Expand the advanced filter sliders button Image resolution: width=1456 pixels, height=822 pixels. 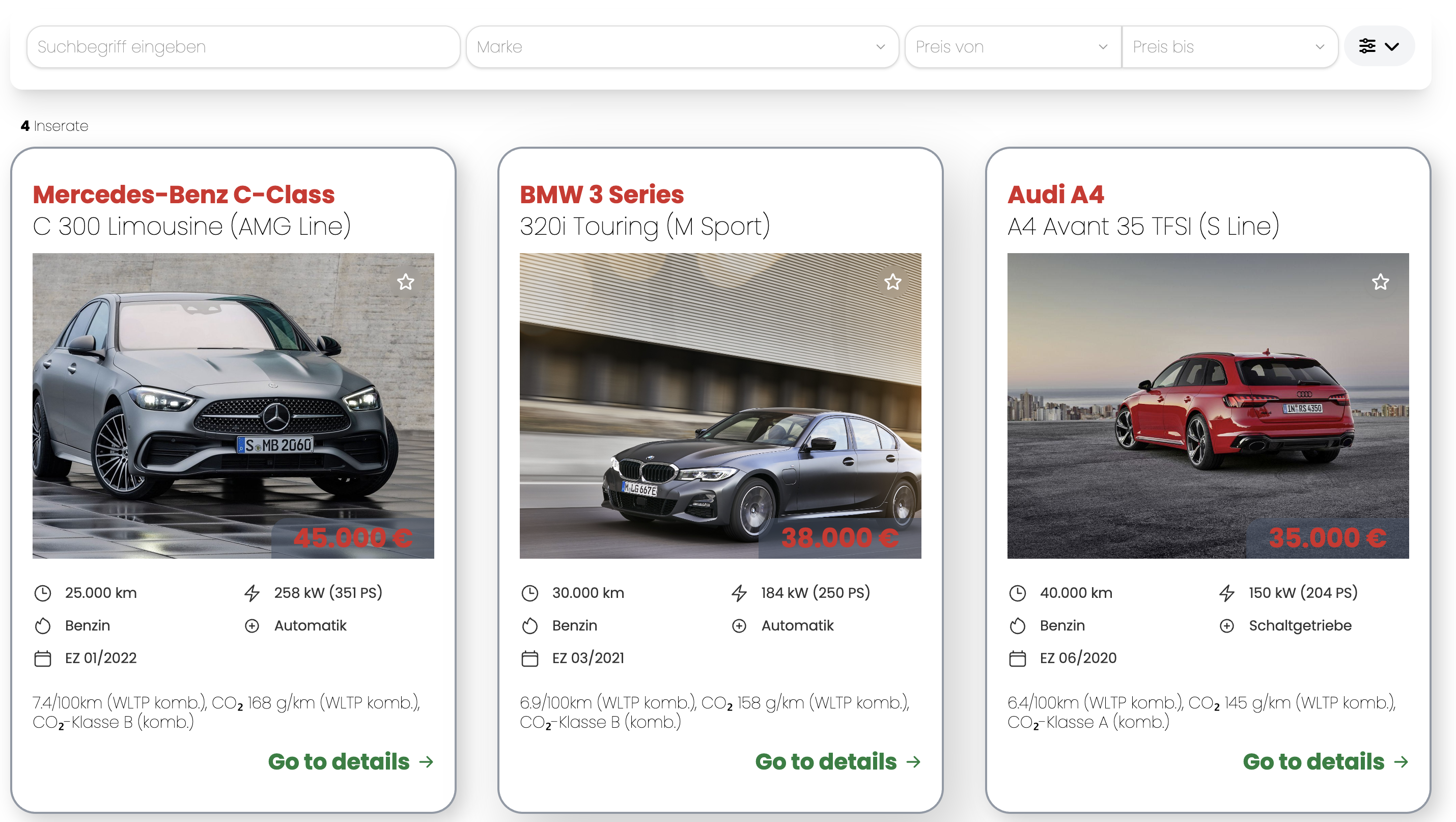1379,46
